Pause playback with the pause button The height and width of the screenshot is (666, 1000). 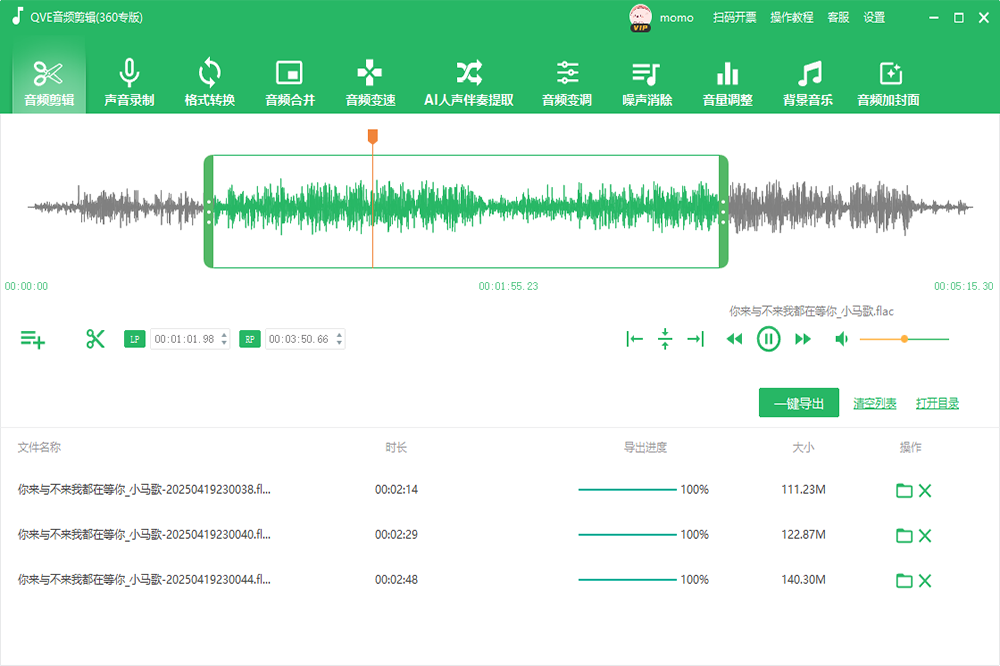(768, 339)
